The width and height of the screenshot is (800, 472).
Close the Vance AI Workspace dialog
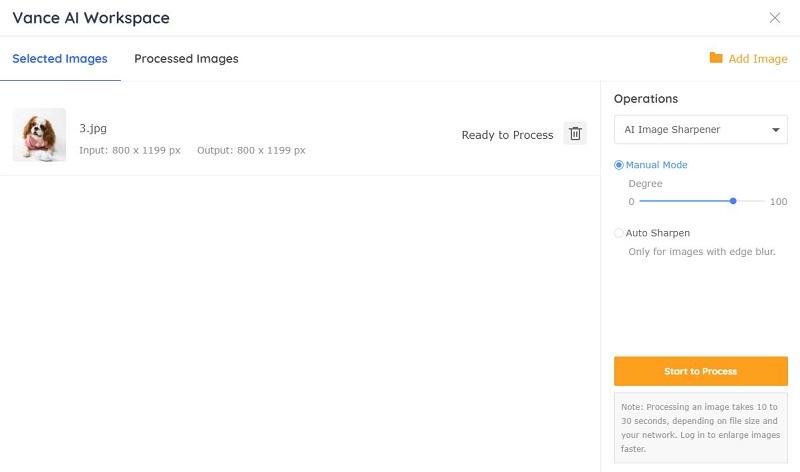click(x=774, y=18)
